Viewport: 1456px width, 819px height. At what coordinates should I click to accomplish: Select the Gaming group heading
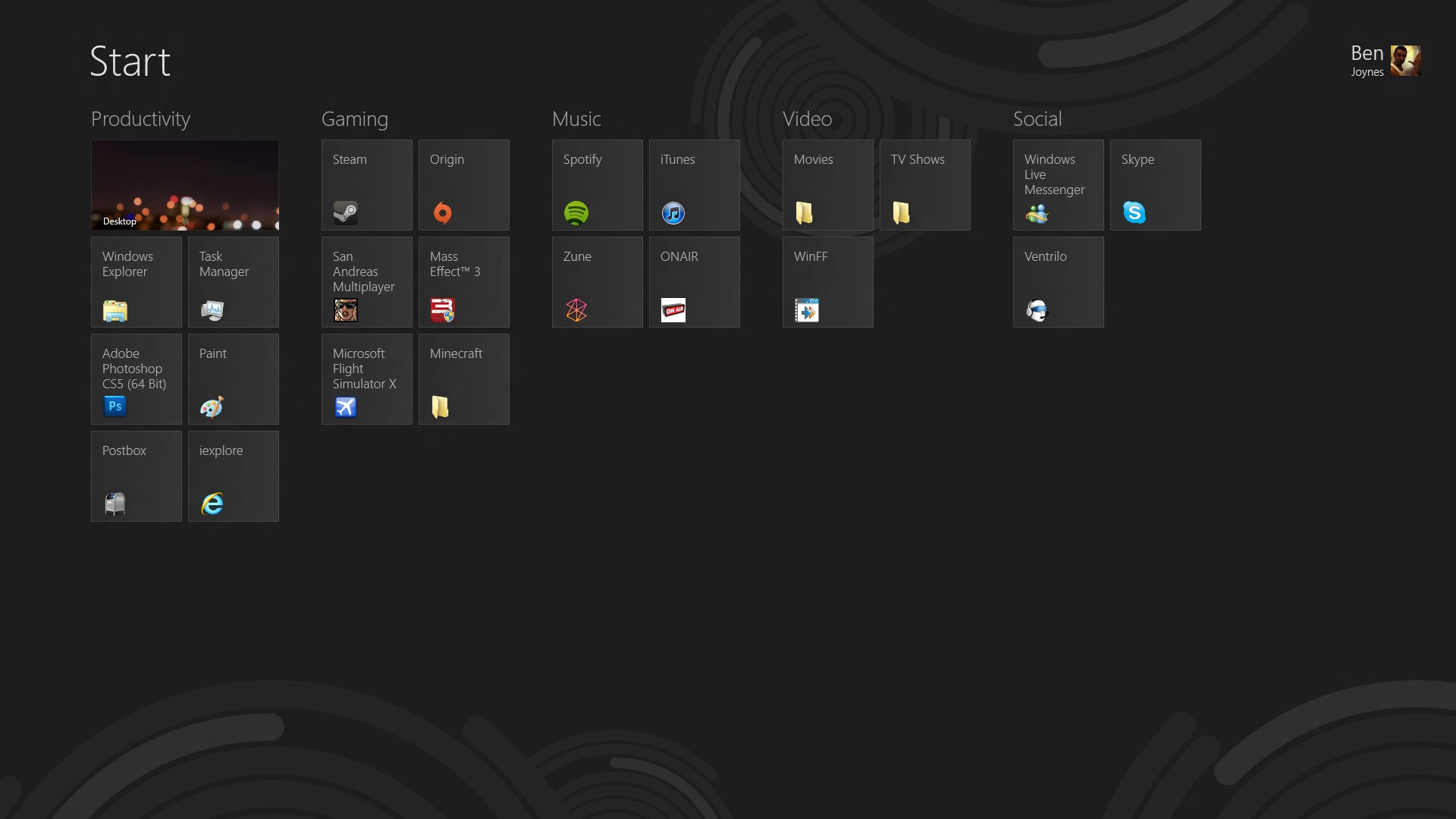(355, 119)
